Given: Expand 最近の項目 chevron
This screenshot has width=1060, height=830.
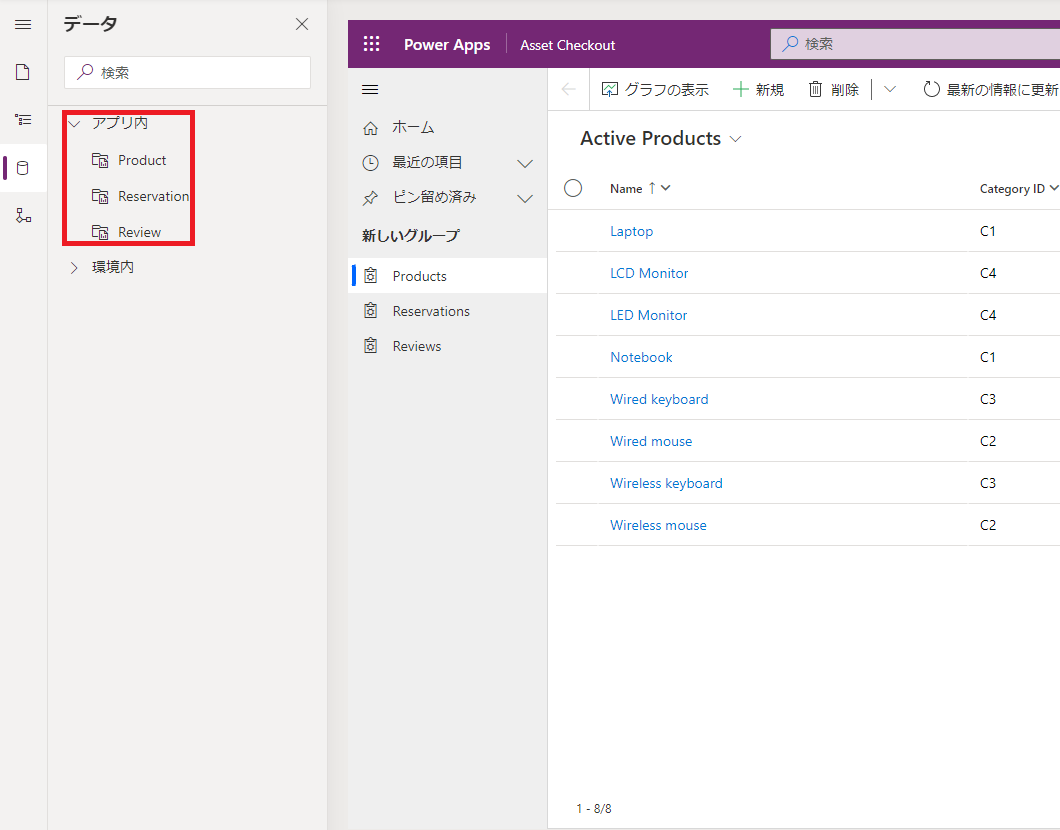Looking at the screenshot, I should pyautogui.click(x=525, y=164).
